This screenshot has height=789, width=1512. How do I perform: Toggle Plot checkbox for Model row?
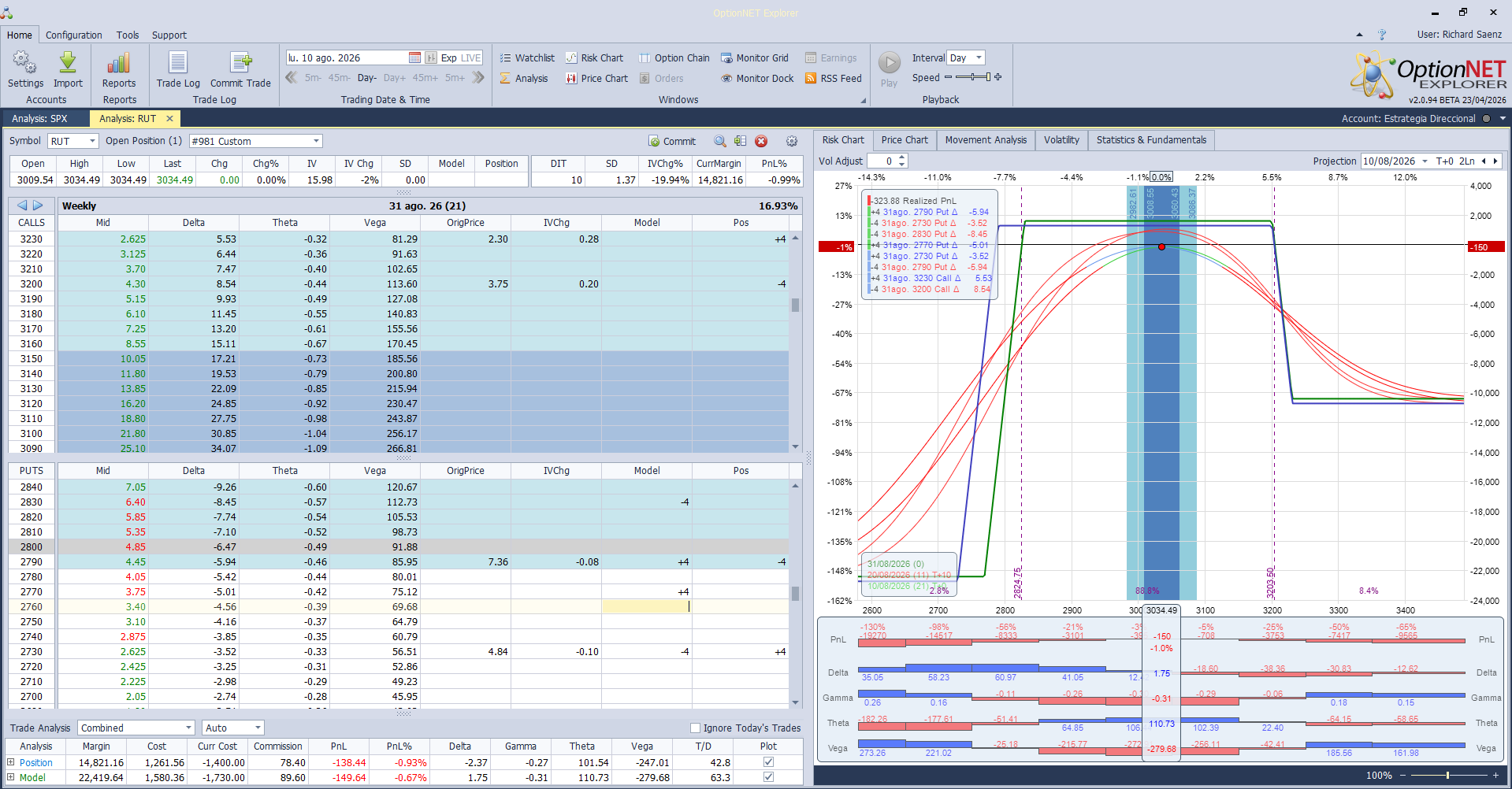768,777
